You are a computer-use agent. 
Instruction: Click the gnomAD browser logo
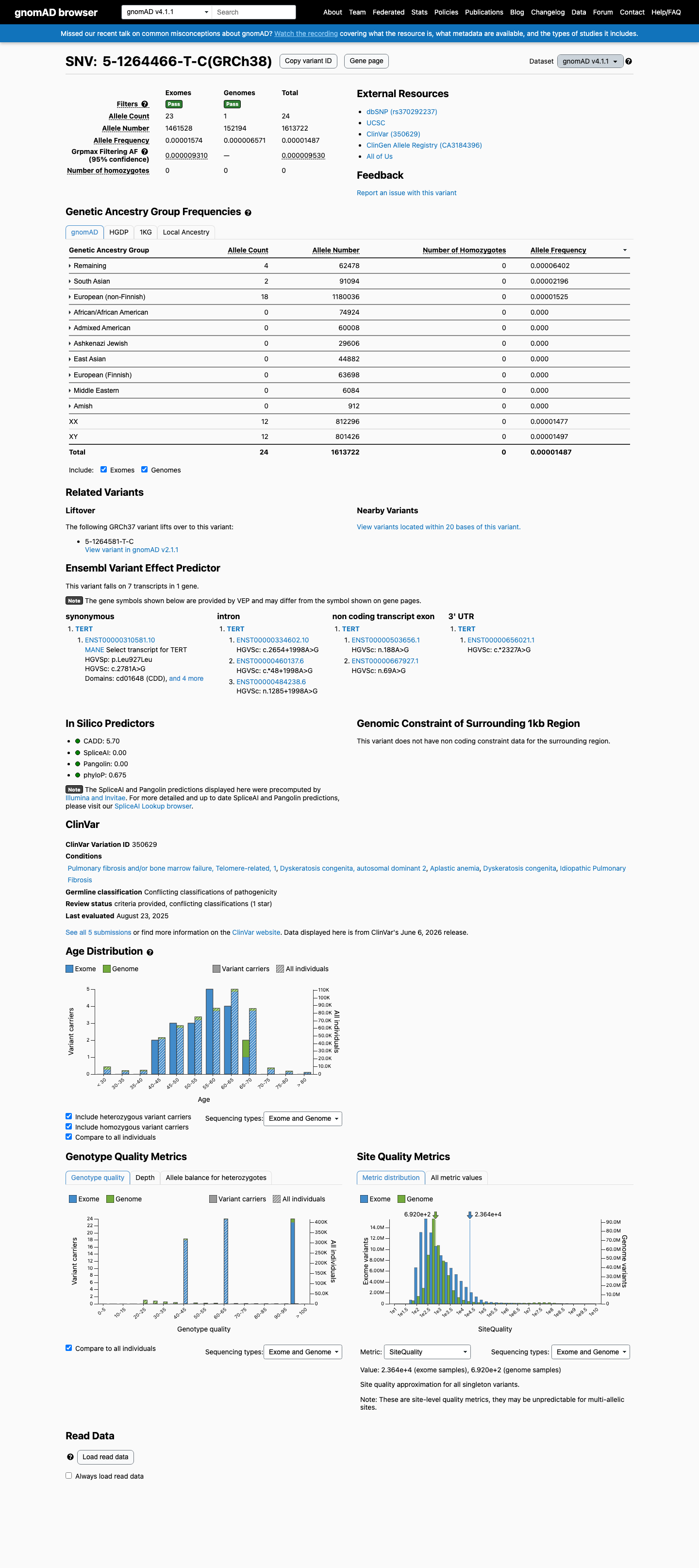point(56,12)
